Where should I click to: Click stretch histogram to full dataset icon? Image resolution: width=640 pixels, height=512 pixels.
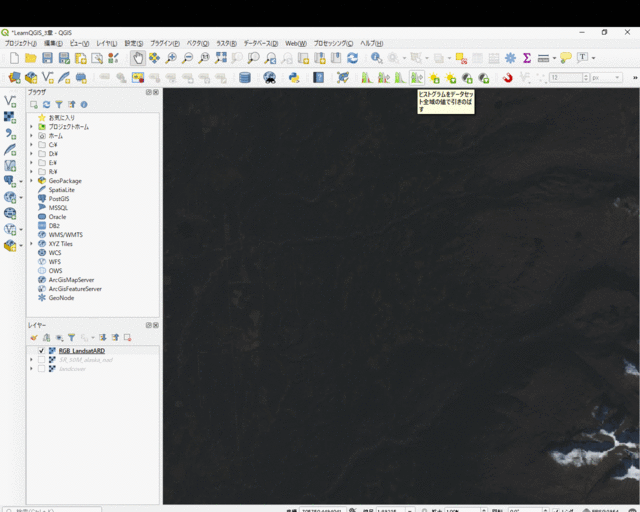[417, 78]
